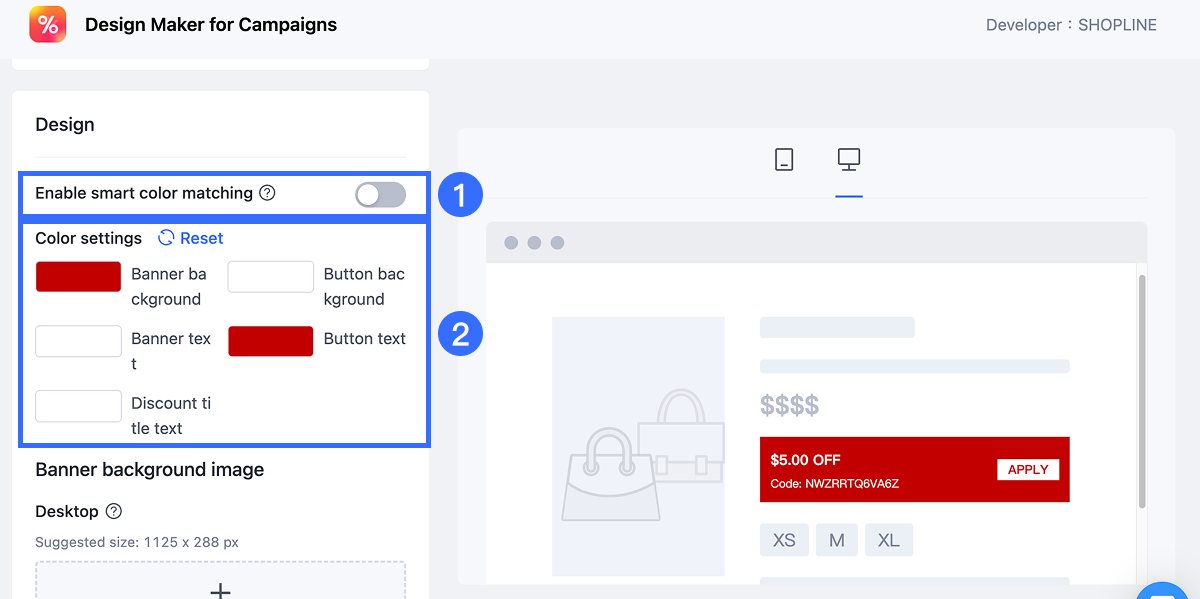Open the Button background color swatch

pos(271,277)
